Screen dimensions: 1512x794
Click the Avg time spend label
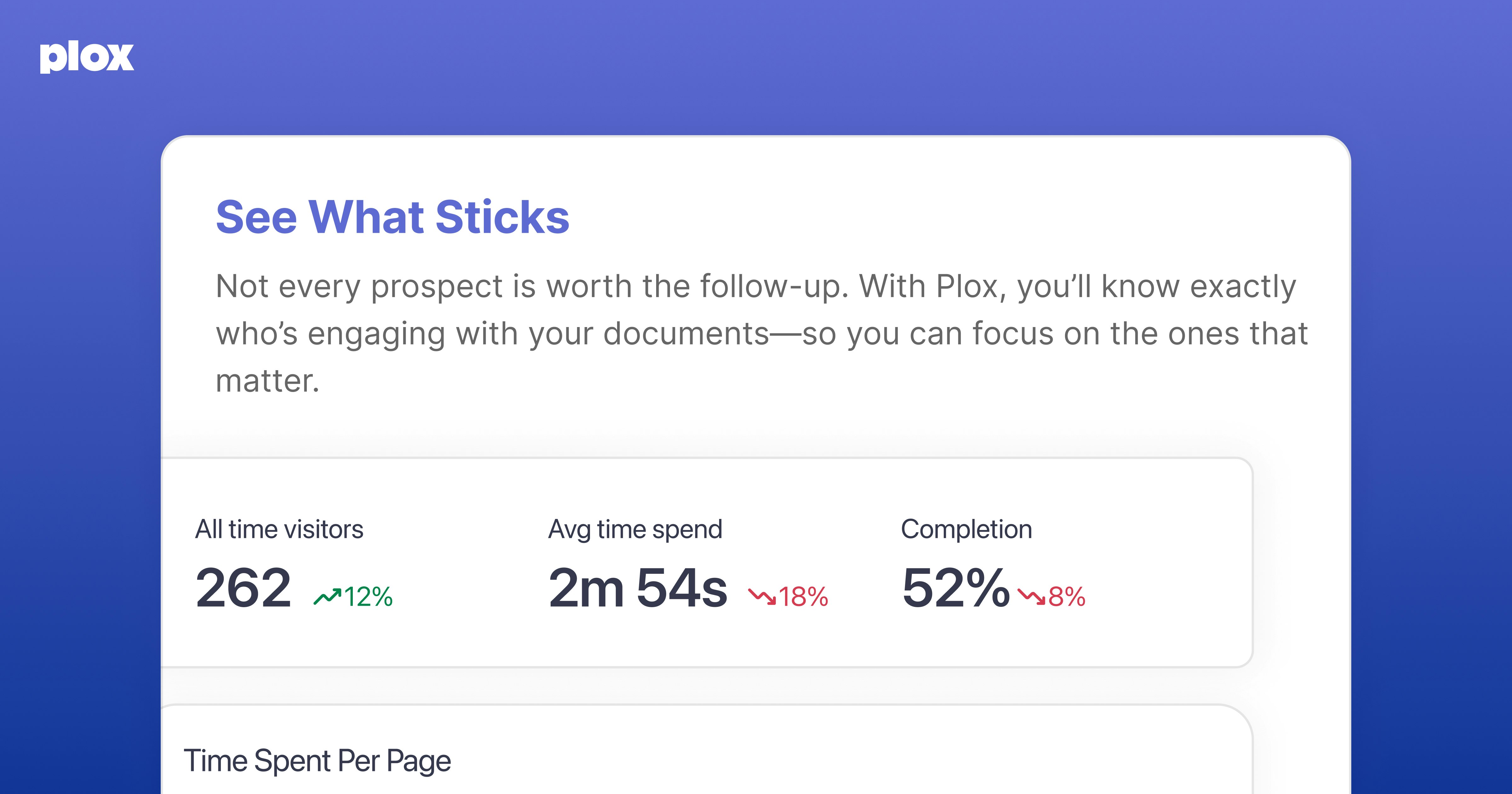coord(635,529)
